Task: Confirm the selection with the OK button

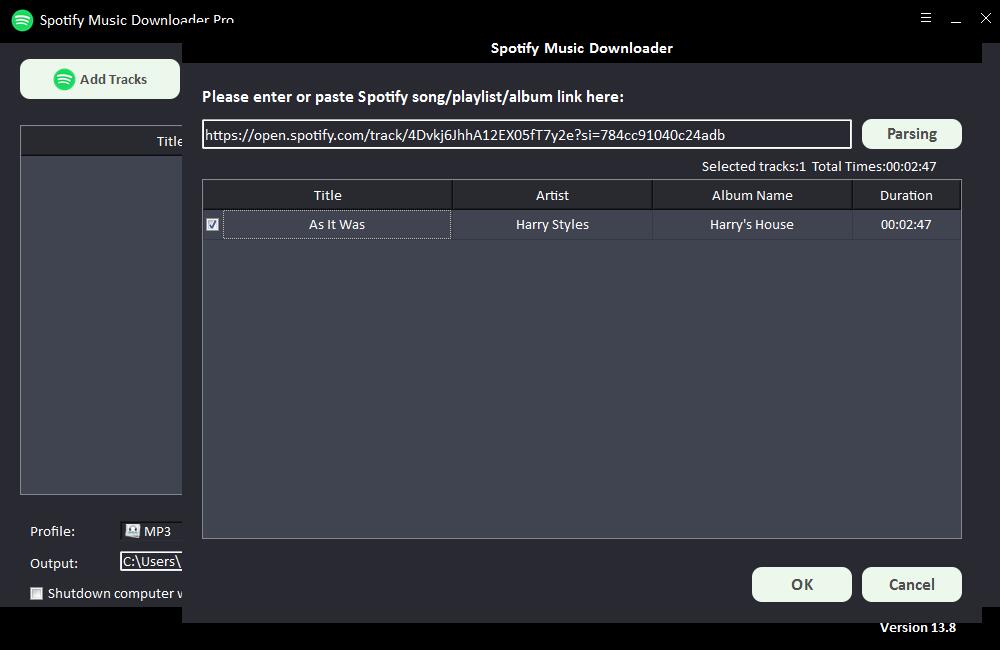Action: [x=801, y=585]
